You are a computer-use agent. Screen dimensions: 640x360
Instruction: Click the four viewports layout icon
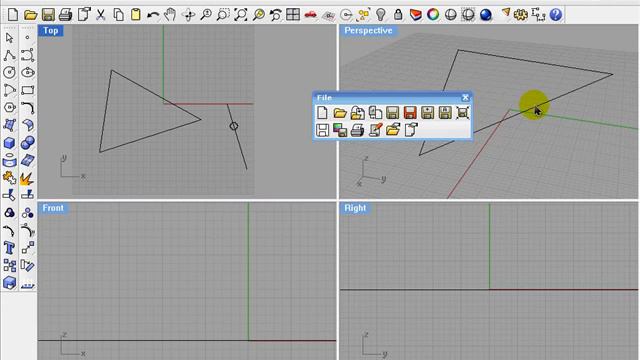point(293,15)
